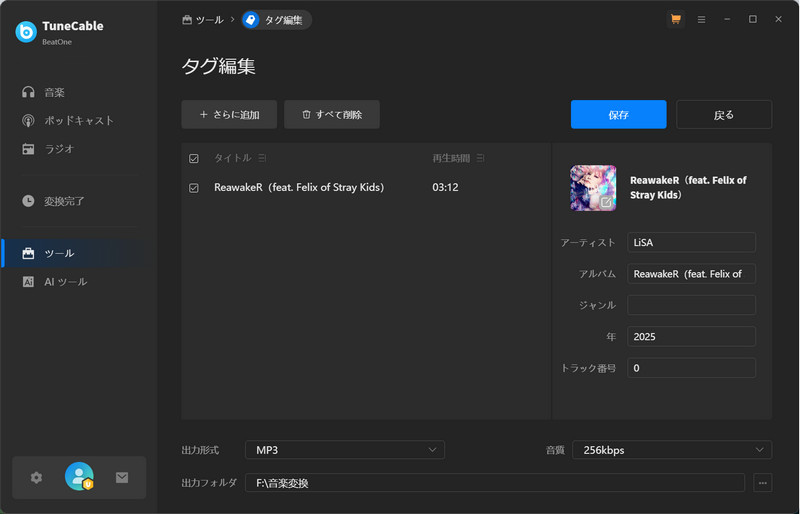Edit album cover art via pencil icon
Screen dimensions: 800x514
[606, 202]
